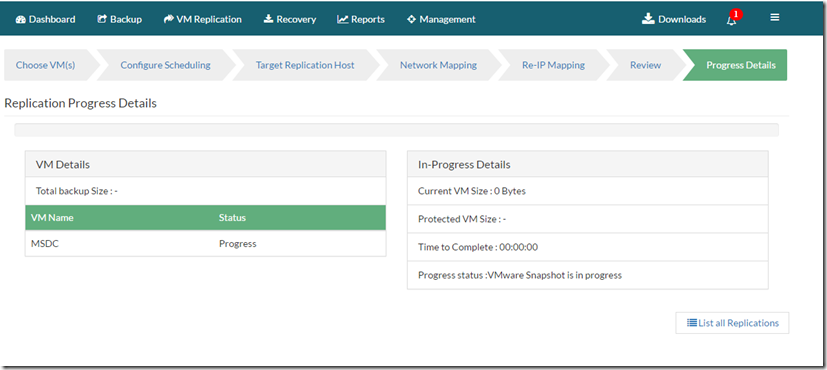Click the List all Replications button
The height and width of the screenshot is (370, 827).
(x=732, y=323)
